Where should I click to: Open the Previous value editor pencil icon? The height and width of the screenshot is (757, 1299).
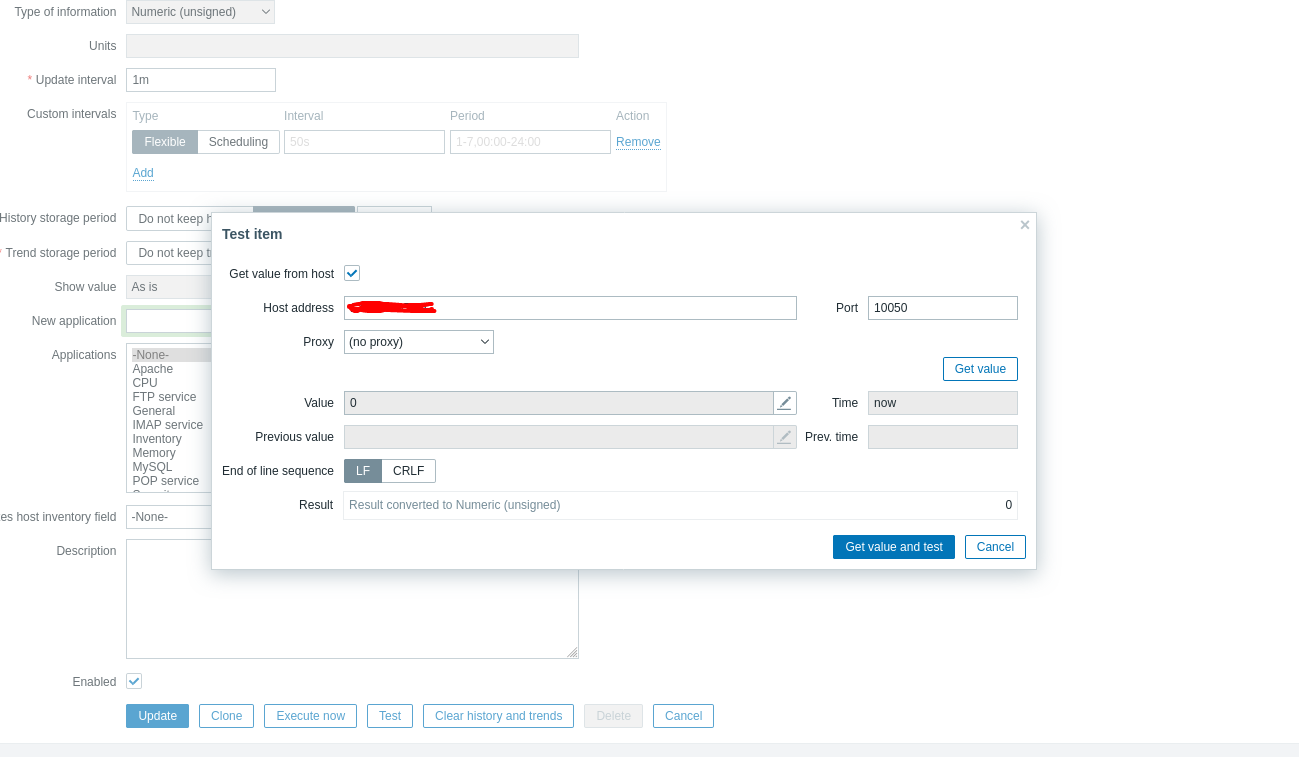pos(785,436)
